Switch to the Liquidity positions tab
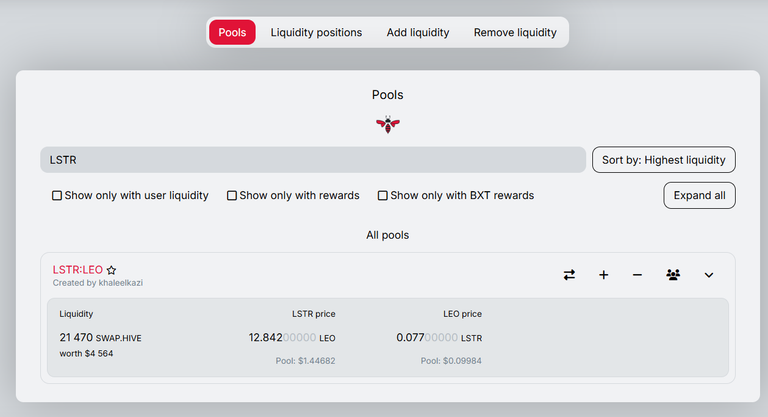 316,32
